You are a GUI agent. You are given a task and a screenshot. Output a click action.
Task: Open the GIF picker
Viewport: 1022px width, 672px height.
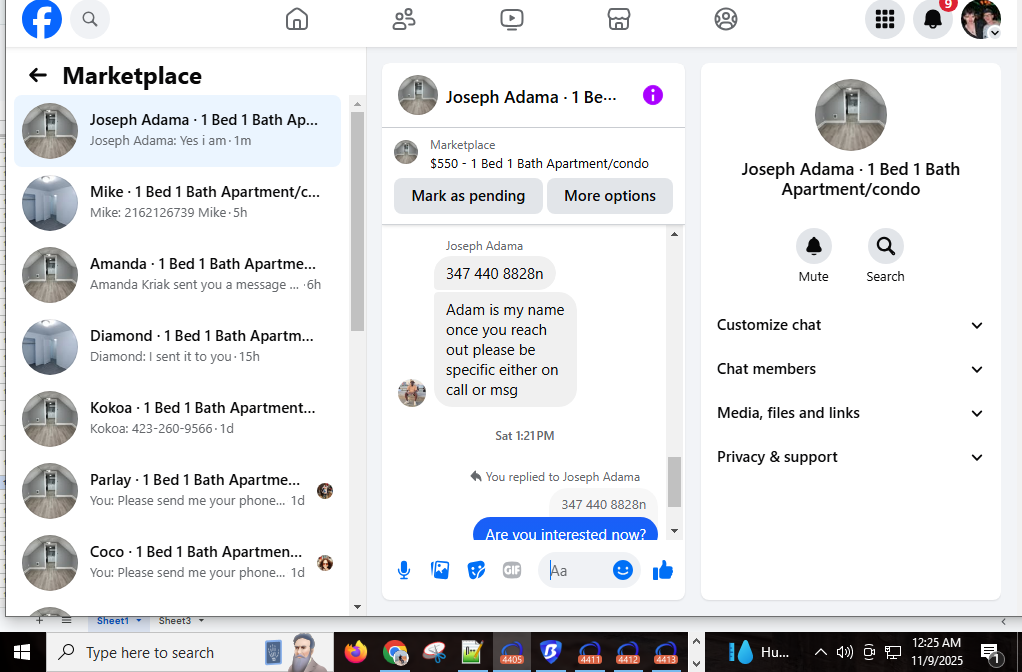click(512, 570)
